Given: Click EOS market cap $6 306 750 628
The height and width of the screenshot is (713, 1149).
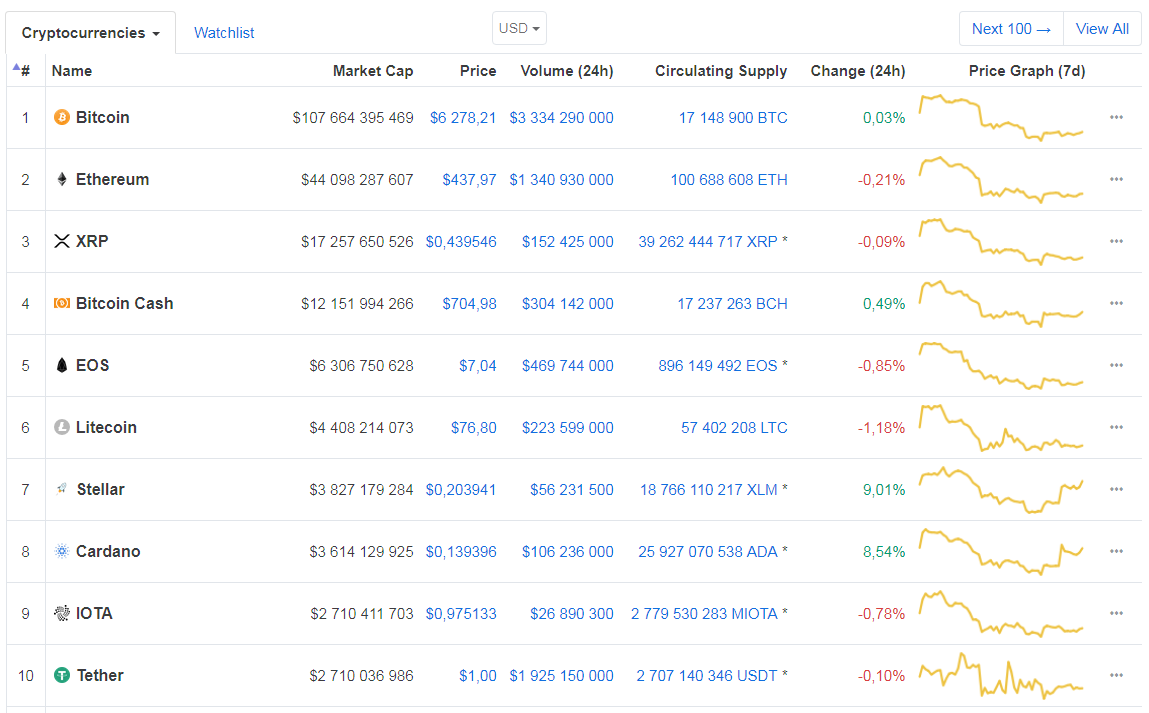Looking at the screenshot, I should click(361, 365).
